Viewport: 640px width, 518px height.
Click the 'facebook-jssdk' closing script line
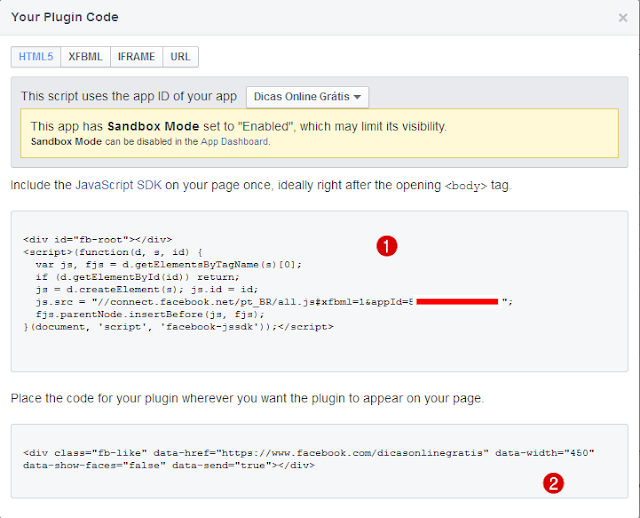point(178,327)
